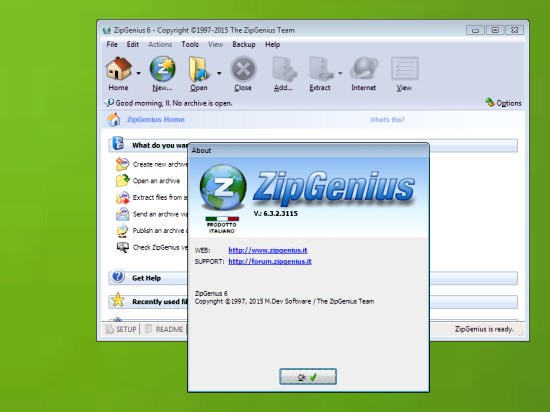Click Ok in the About dialog
Image resolution: width=550 pixels, height=412 pixels.
[x=308, y=377]
